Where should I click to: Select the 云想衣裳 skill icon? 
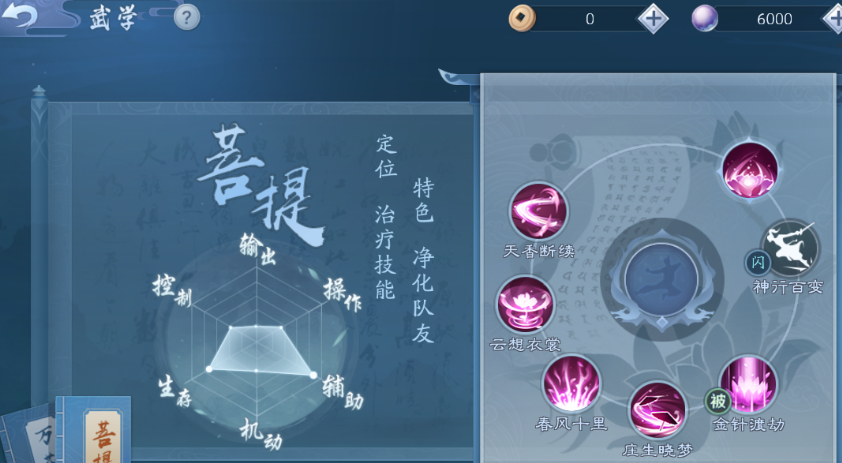[525, 305]
